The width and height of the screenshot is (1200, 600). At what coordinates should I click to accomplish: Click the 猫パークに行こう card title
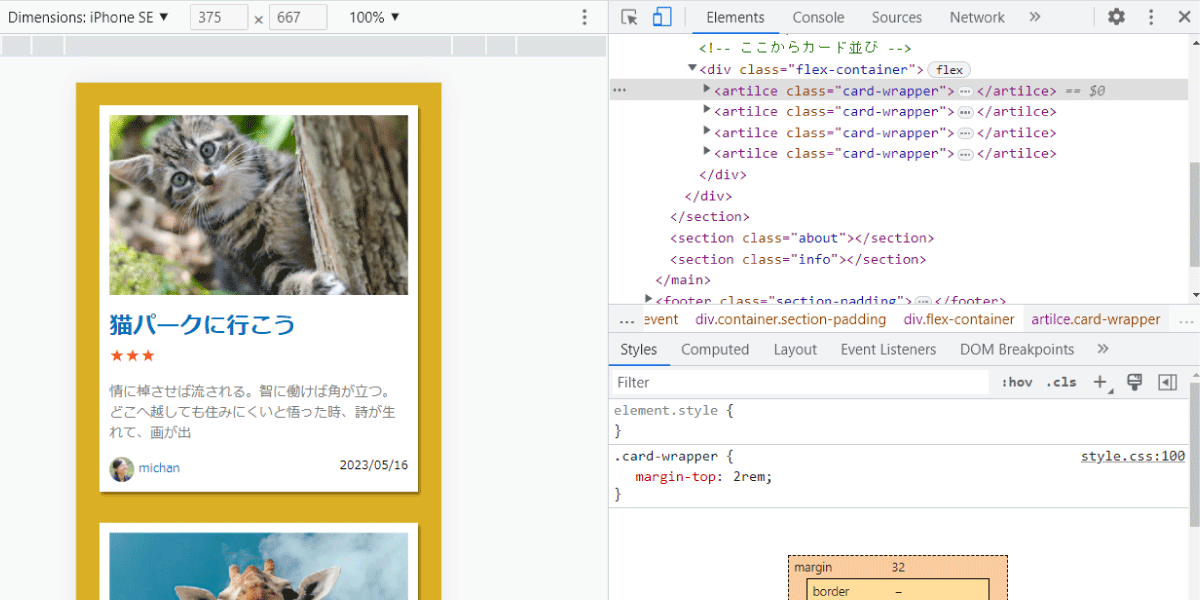202,324
